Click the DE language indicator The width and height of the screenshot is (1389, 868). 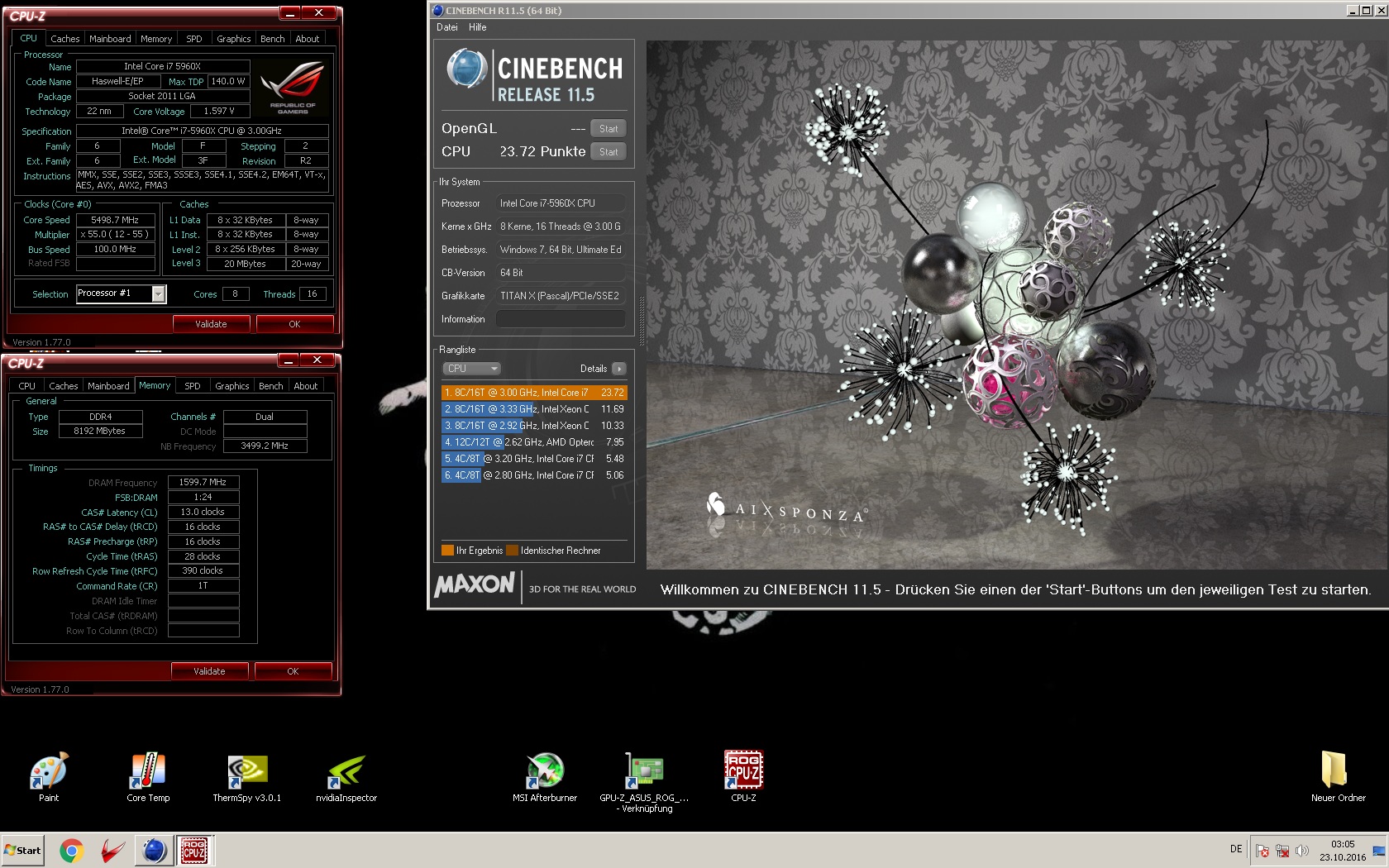tap(1236, 849)
